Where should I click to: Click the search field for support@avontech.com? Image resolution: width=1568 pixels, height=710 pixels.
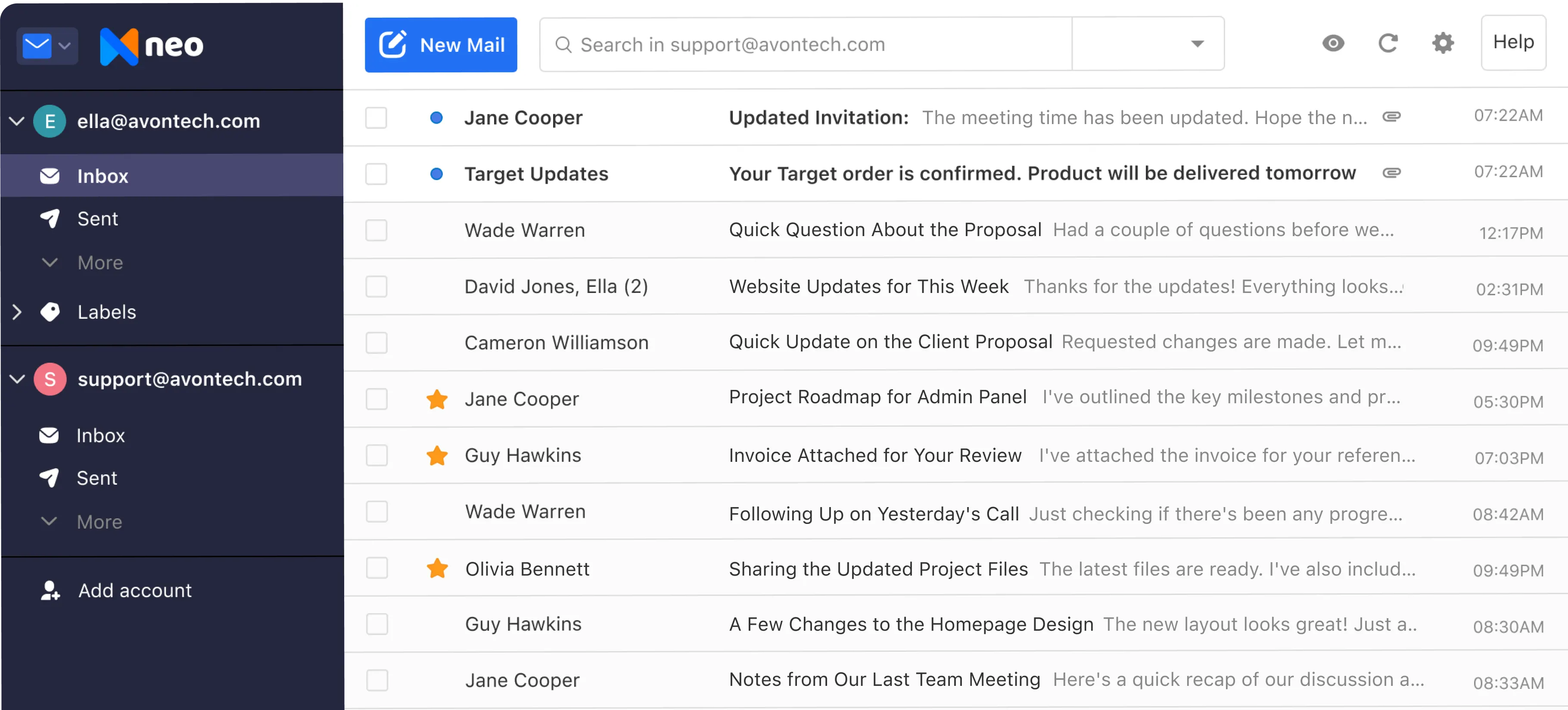805,44
